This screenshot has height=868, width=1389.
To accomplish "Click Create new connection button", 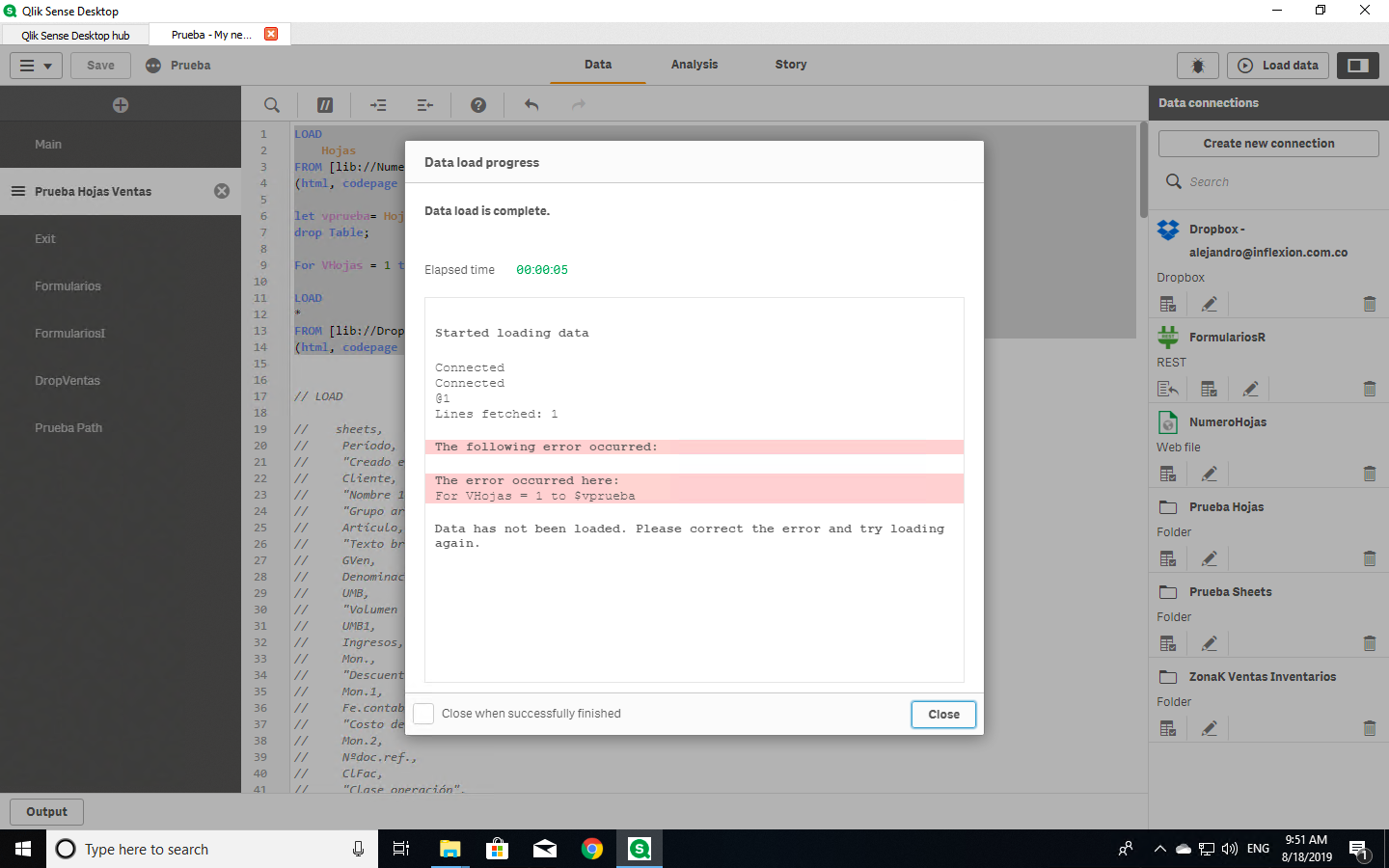I will [x=1268, y=144].
